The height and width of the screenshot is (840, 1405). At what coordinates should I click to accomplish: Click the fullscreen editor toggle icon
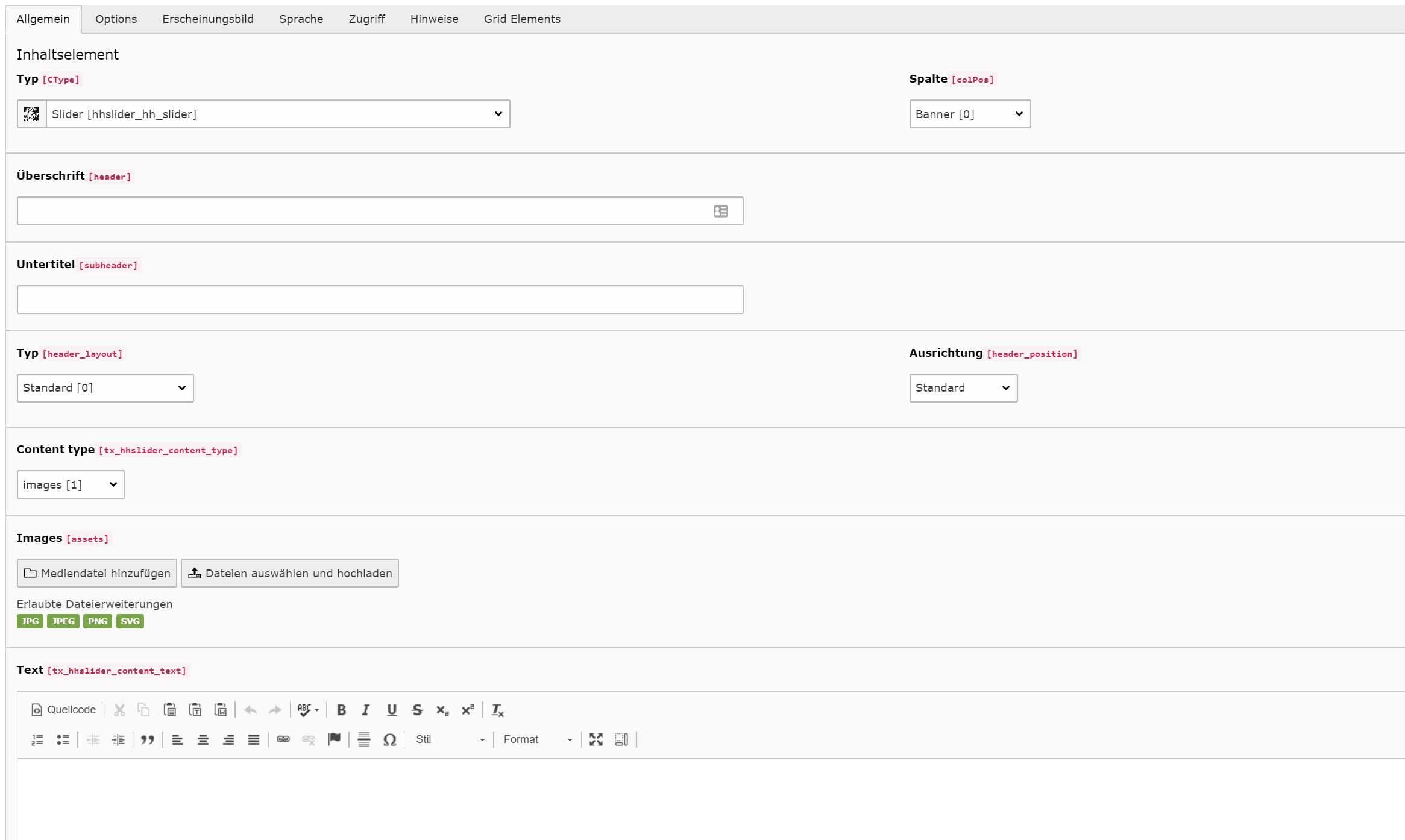596,739
